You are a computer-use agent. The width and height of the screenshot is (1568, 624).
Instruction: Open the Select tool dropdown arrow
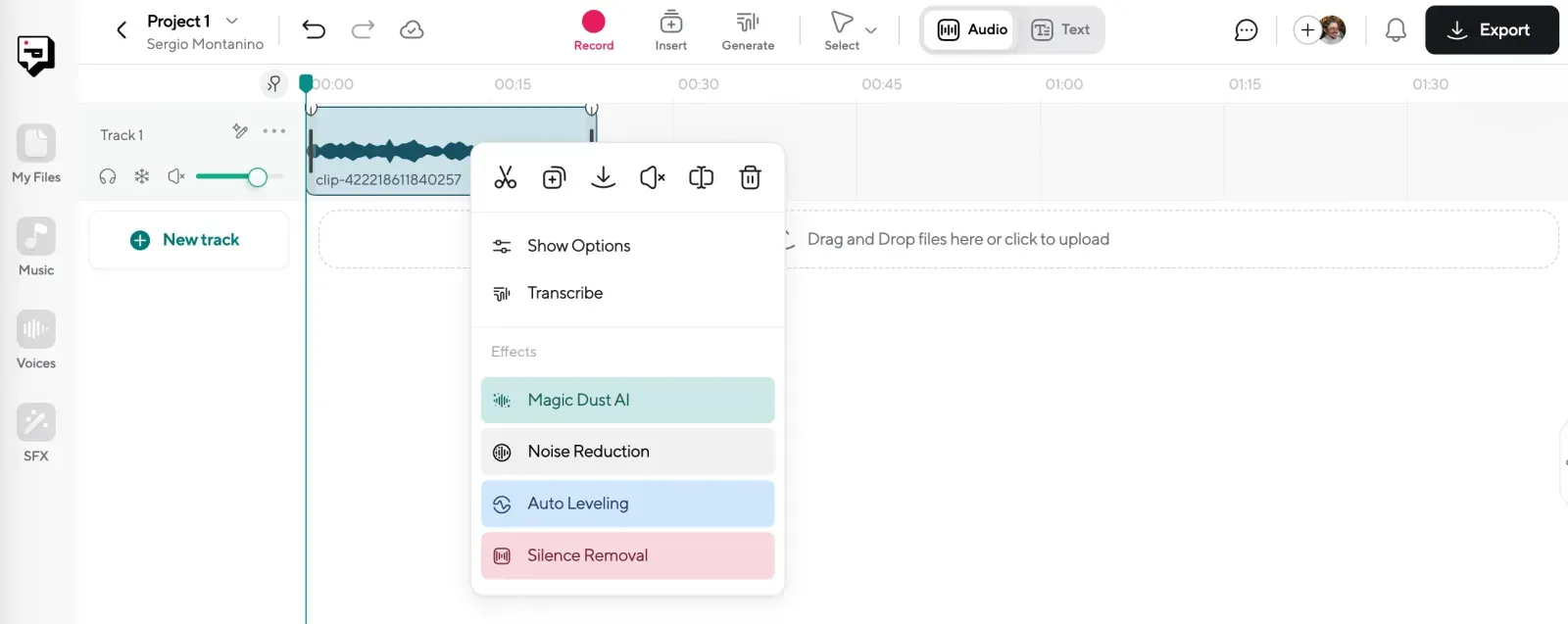point(870,30)
